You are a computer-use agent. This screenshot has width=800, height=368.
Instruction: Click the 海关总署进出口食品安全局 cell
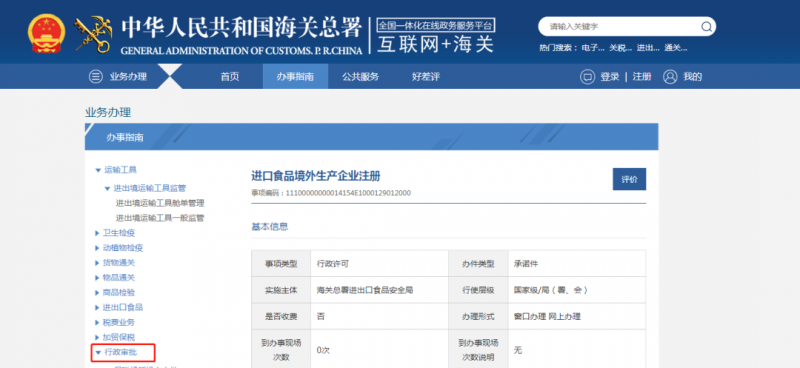(x=380, y=290)
